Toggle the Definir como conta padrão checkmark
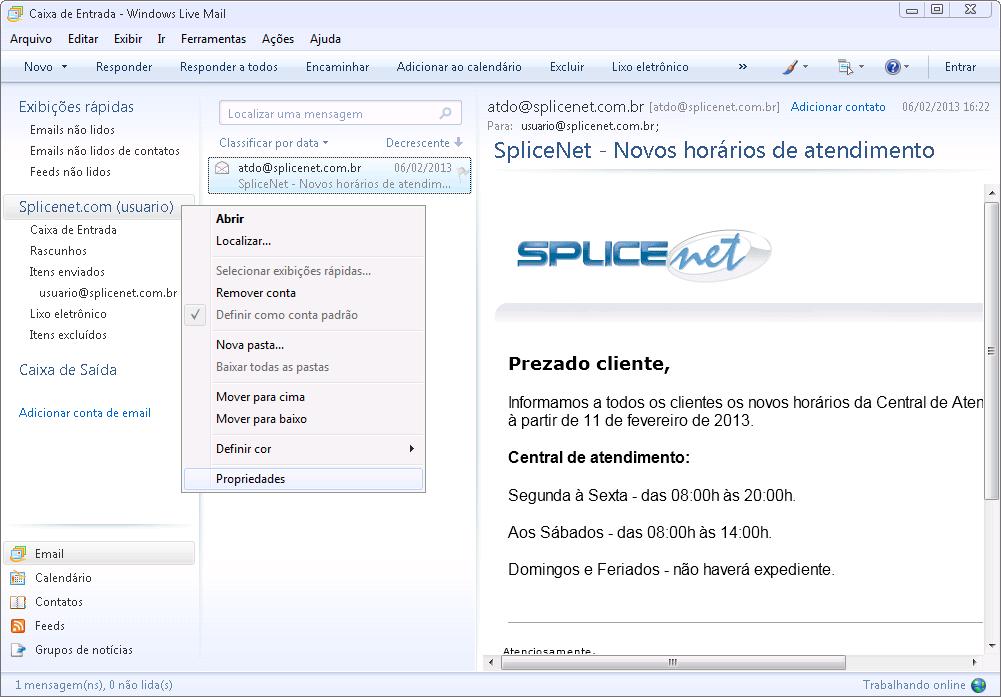The width and height of the screenshot is (1001, 697). pyautogui.click(x=196, y=315)
